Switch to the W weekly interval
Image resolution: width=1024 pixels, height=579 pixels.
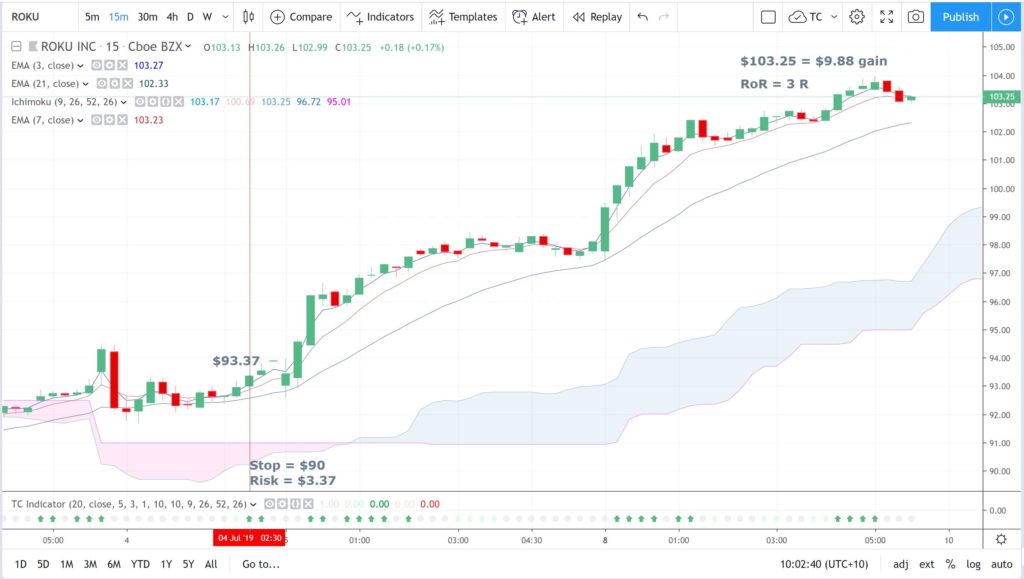click(207, 17)
